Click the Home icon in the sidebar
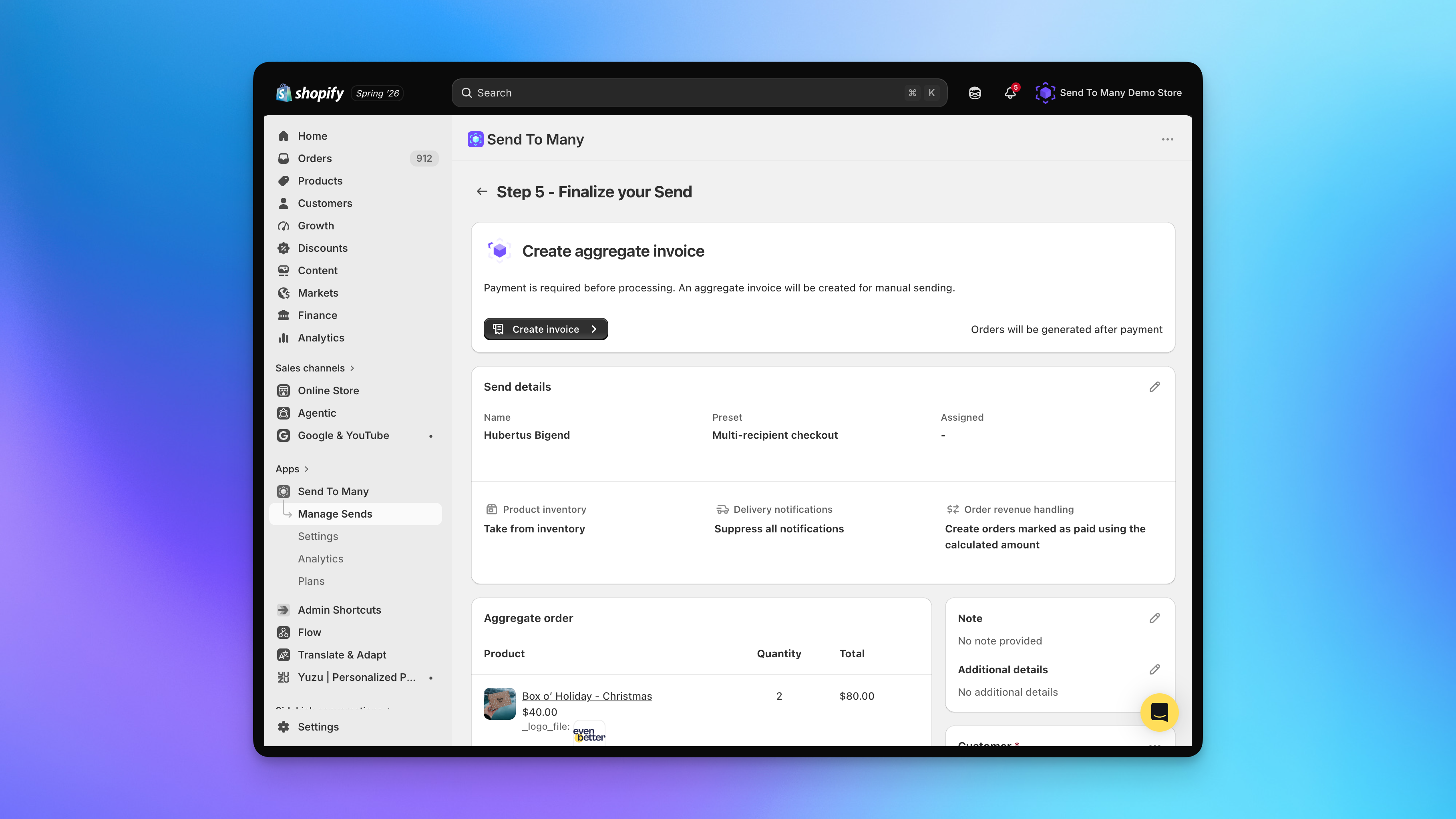The height and width of the screenshot is (819, 1456). (x=284, y=136)
